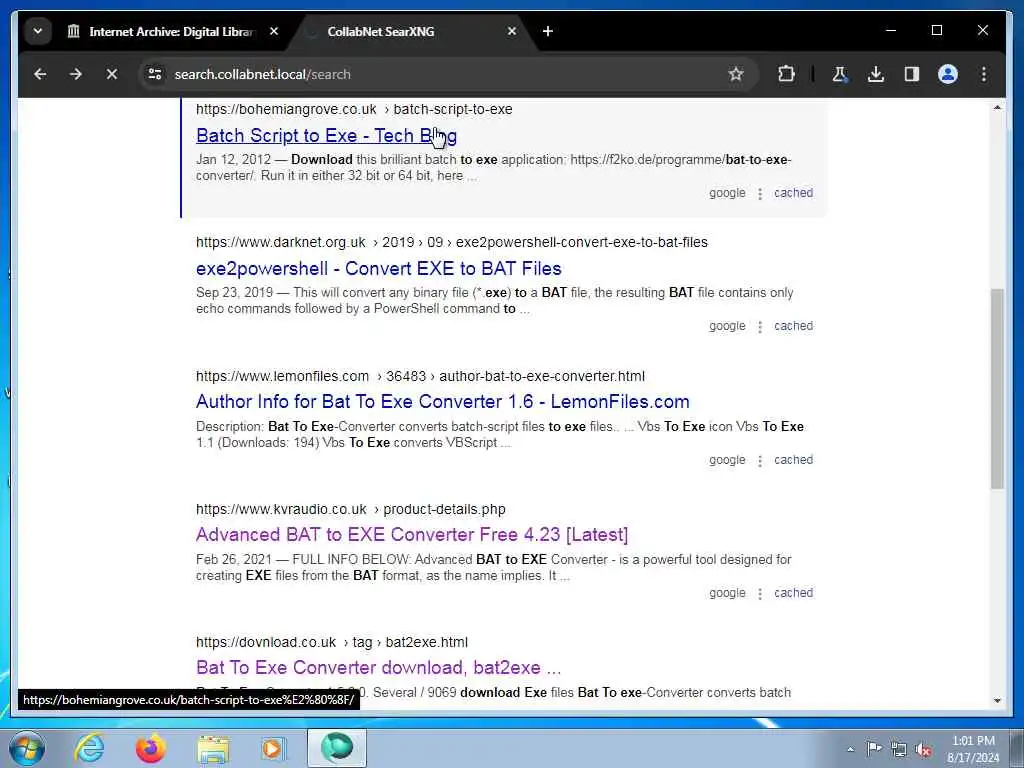Image resolution: width=1024 pixels, height=768 pixels.
Task: Show hidden tray icons arrow
Action: (850, 749)
